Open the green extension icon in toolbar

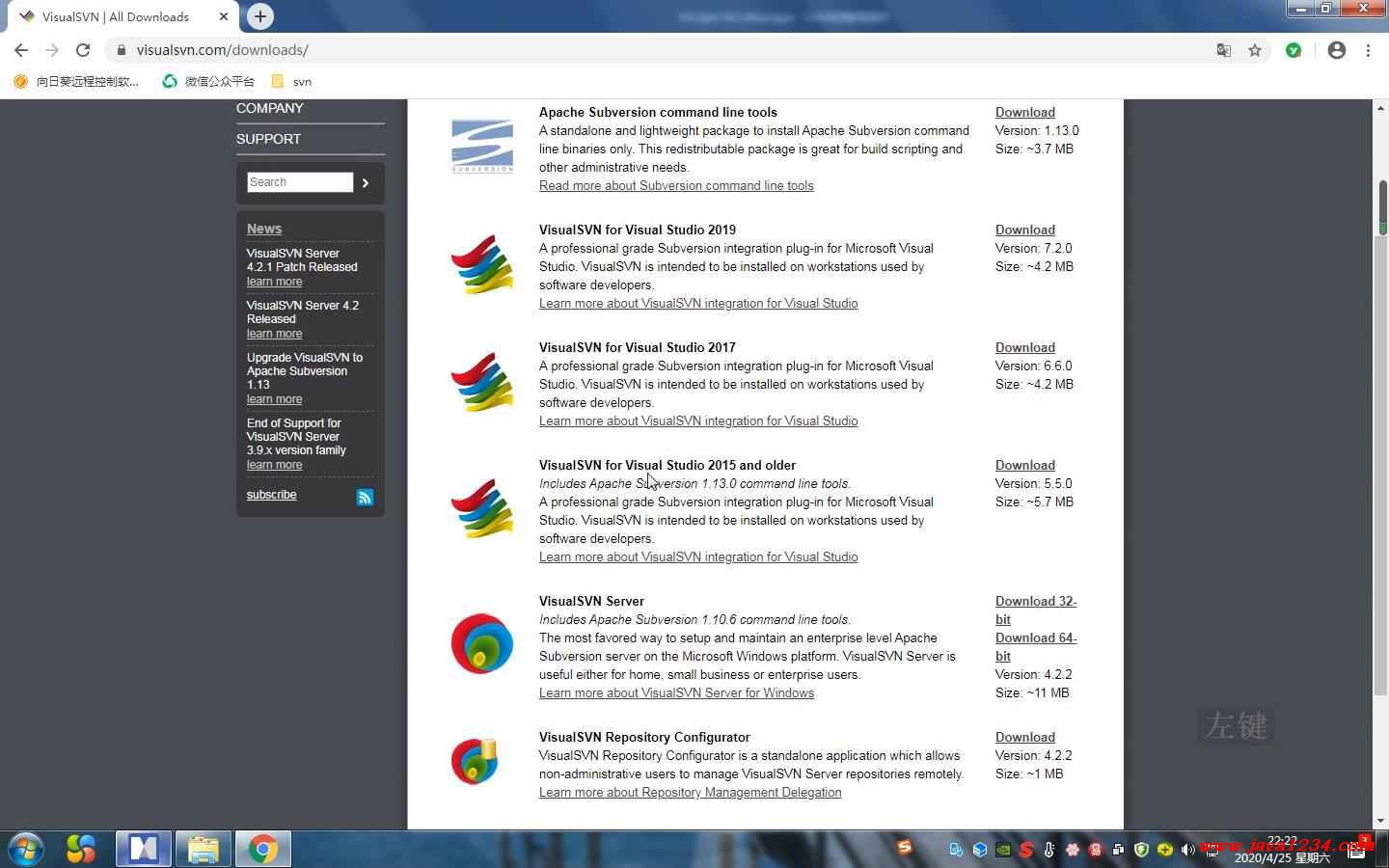point(1294,50)
